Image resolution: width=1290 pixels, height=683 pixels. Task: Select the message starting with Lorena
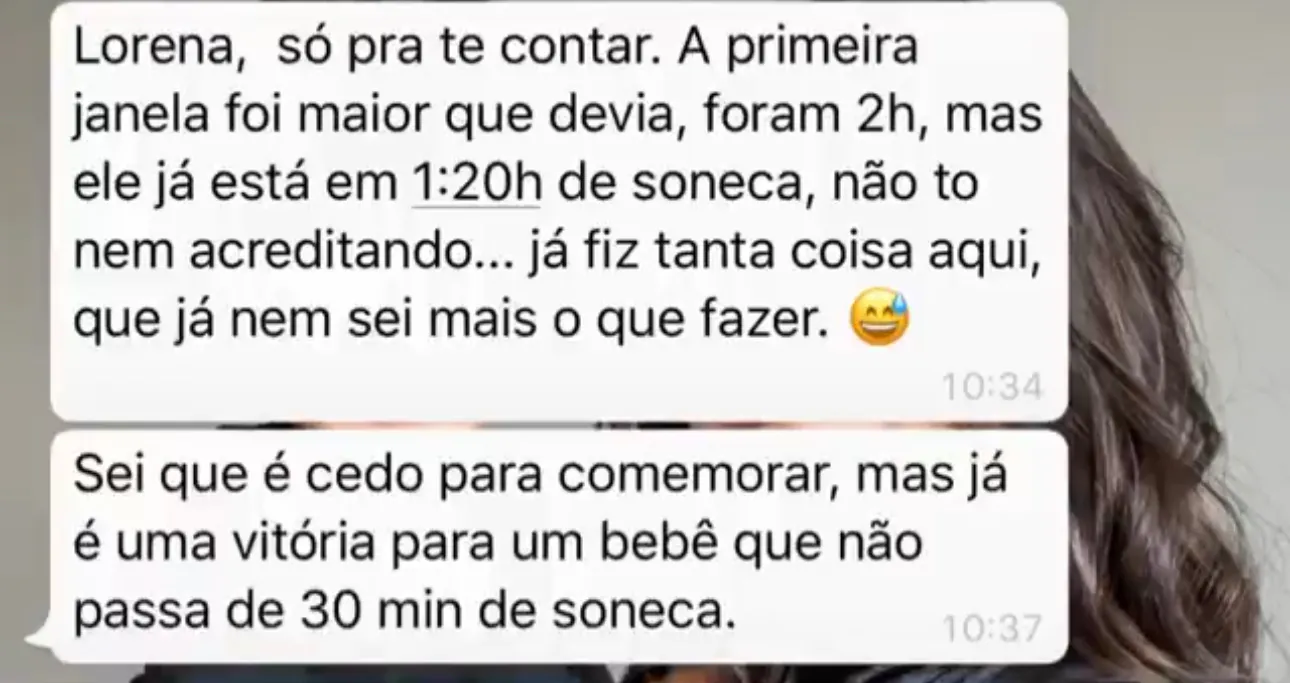click(559, 210)
